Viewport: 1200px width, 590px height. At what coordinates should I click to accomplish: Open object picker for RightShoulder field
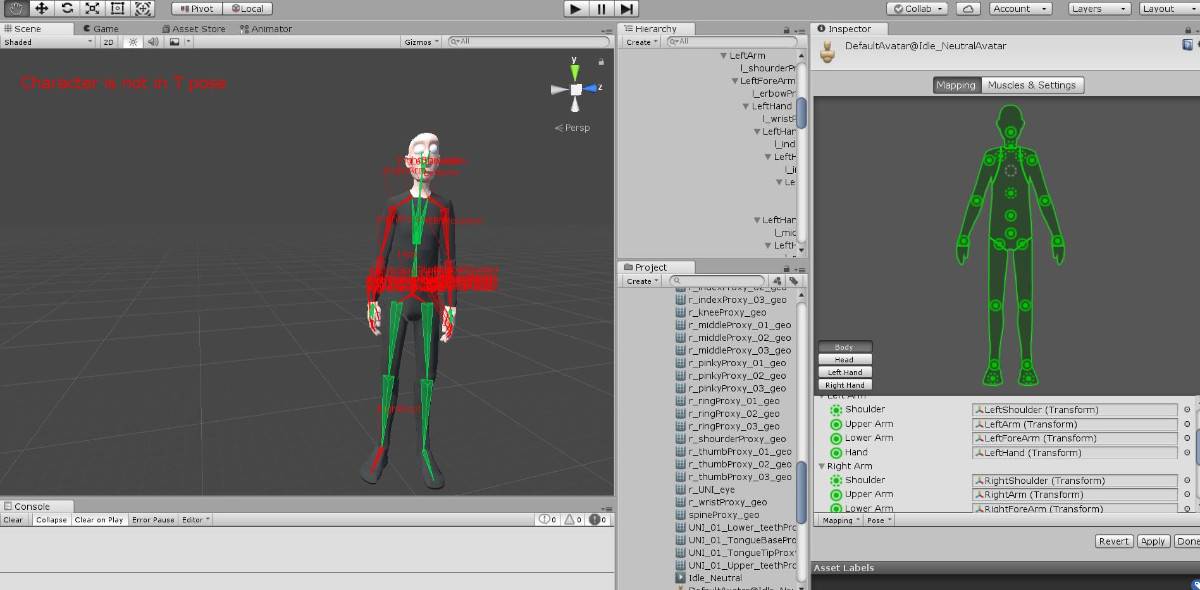(1187, 481)
